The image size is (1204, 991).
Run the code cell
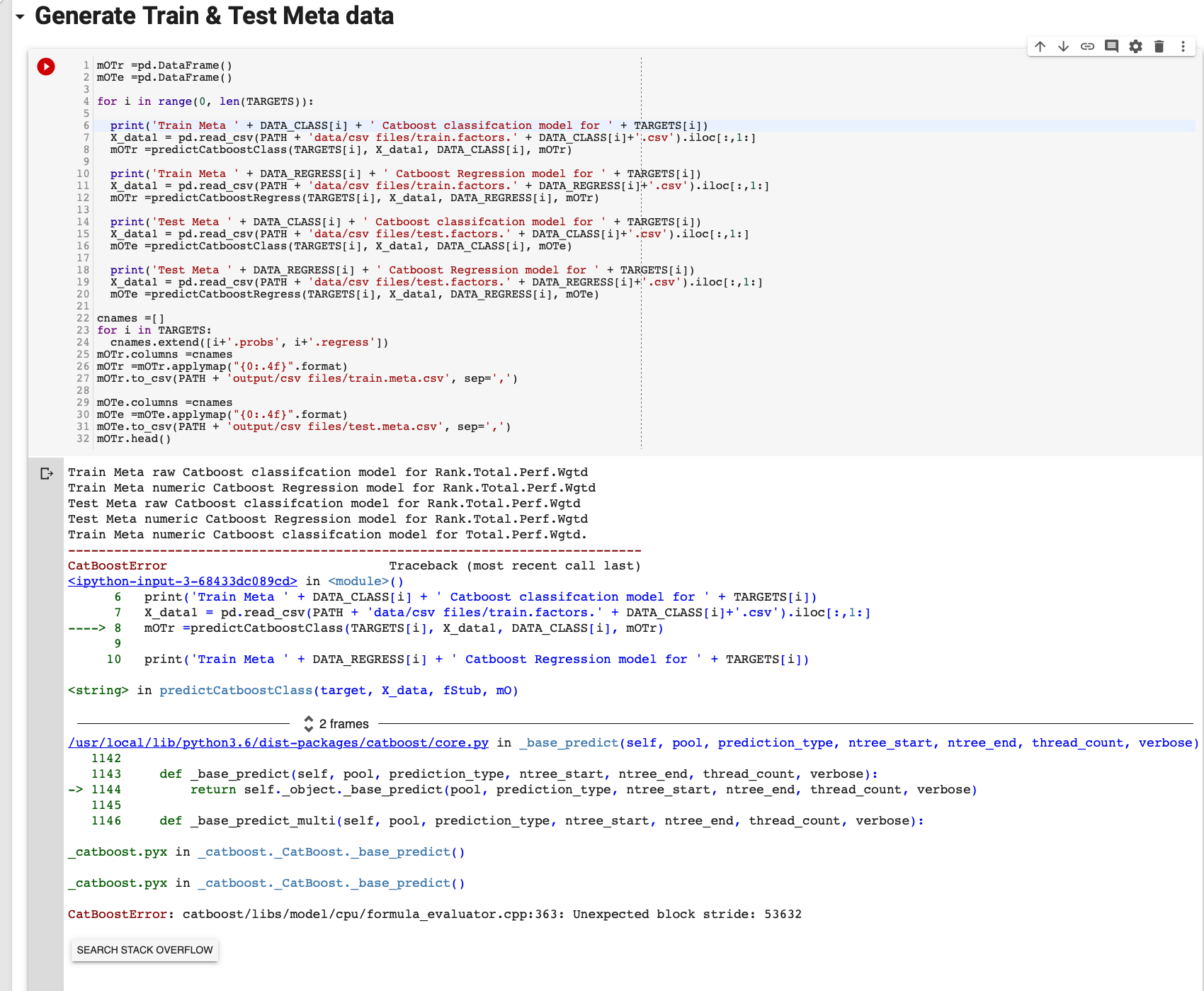click(46, 67)
